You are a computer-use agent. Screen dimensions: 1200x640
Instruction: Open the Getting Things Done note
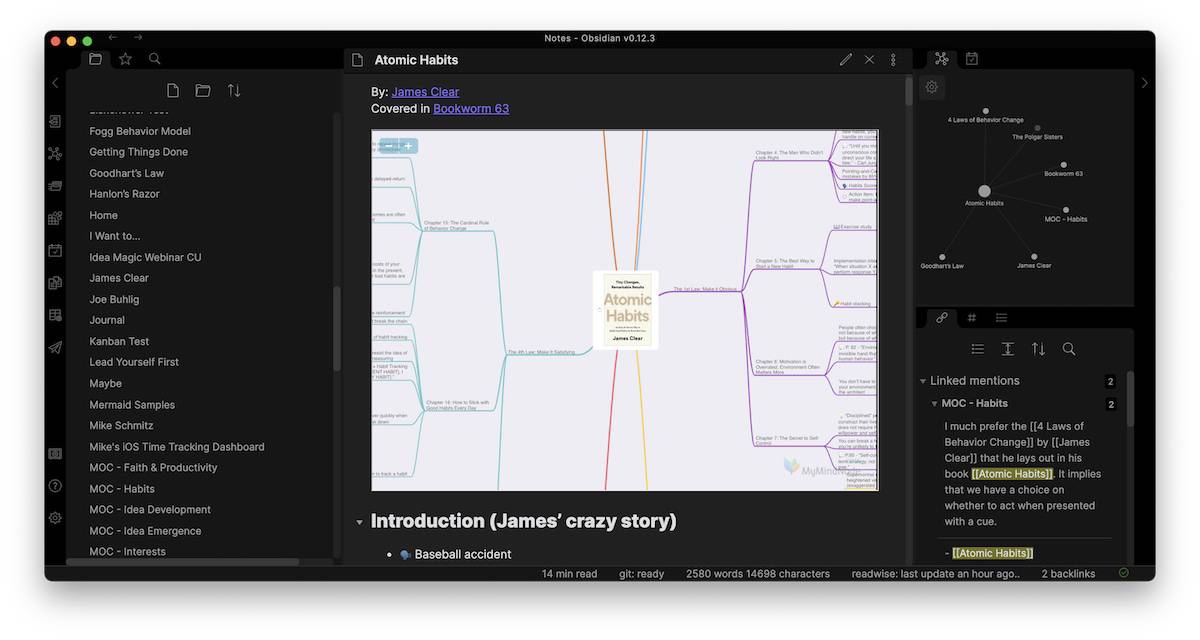click(138, 152)
